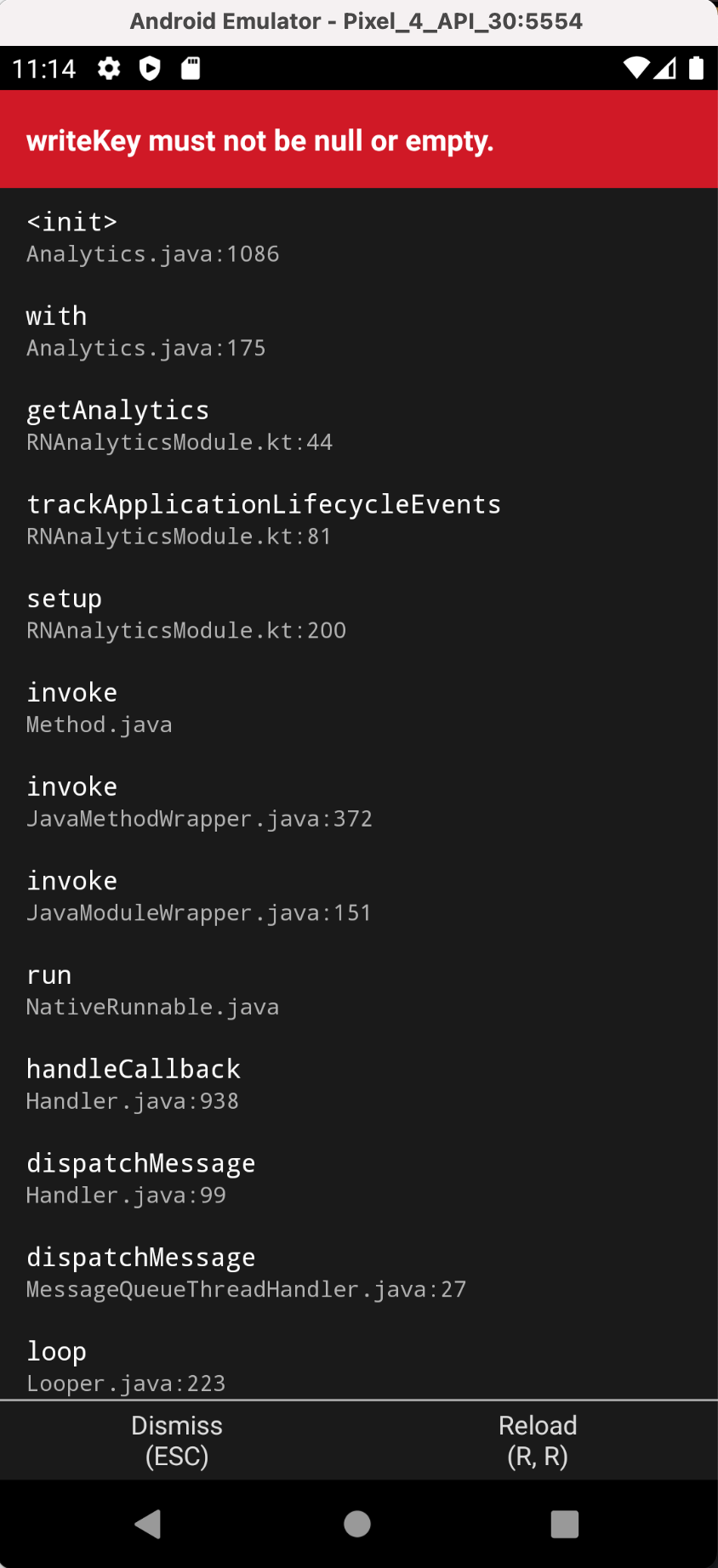The height and width of the screenshot is (1568, 718).
Task: Click the writeKey error message banner
Action: click(260, 139)
